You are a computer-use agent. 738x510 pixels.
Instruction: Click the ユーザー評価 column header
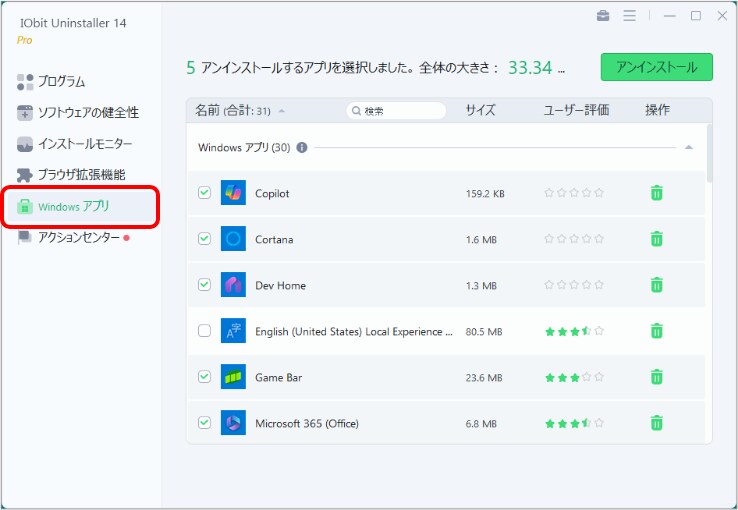(x=577, y=111)
